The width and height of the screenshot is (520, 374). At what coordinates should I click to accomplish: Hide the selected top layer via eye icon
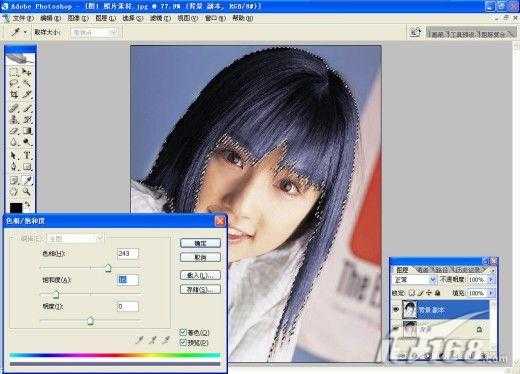click(x=396, y=310)
